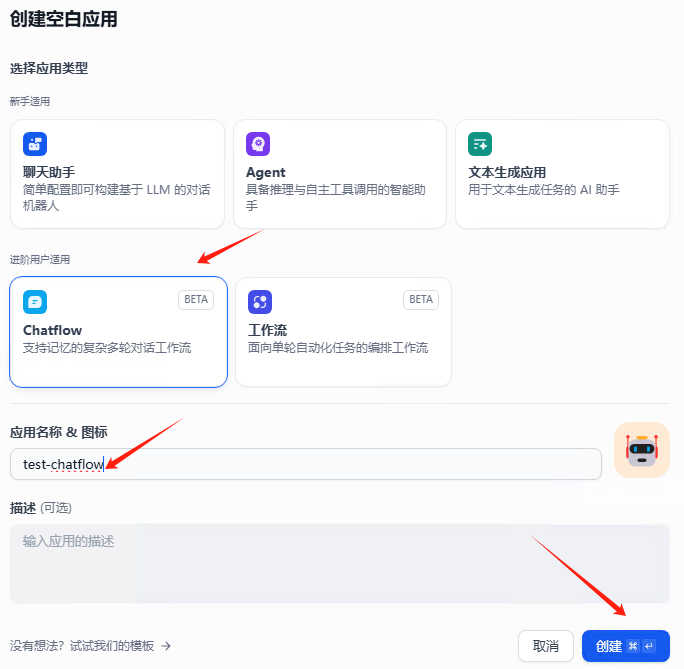Screen dimensions: 684x669
Task: Click the Enter key icon on 创建 button
Action: (650, 646)
